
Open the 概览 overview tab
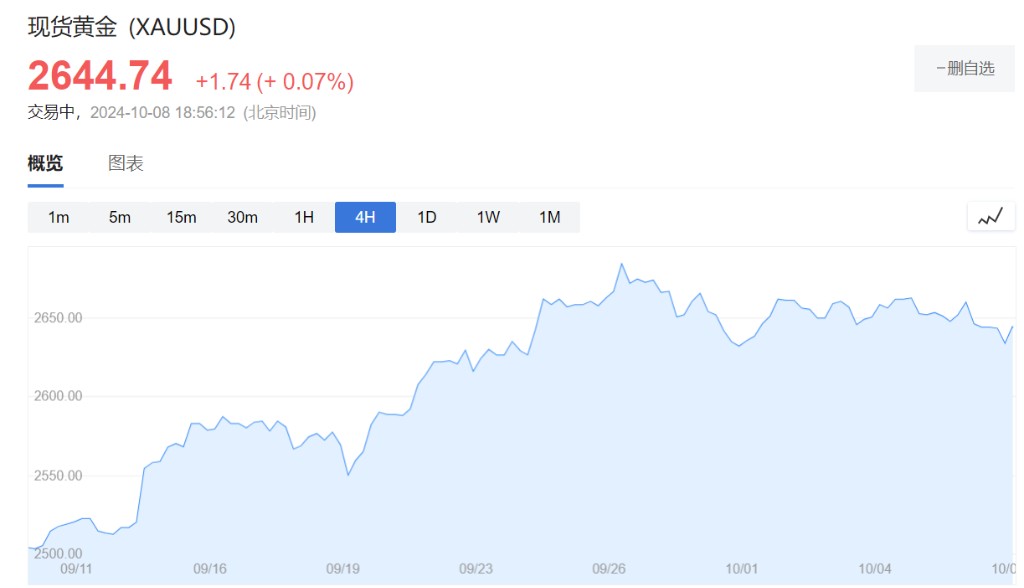pyautogui.click(x=45, y=163)
